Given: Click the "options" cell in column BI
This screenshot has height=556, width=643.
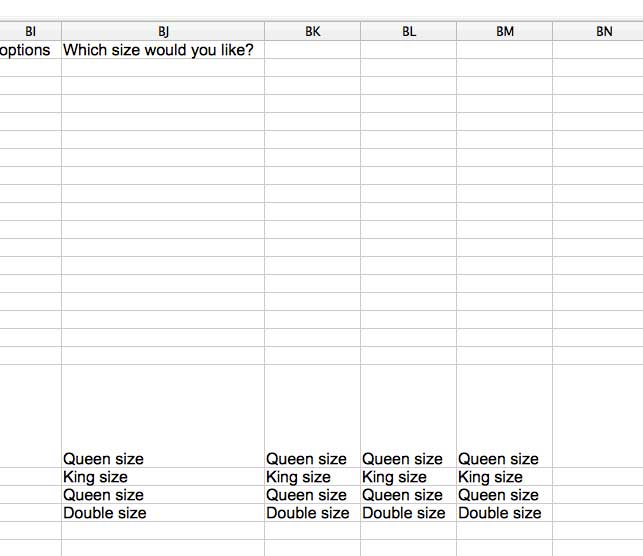Looking at the screenshot, I should [x=30, y=50].
